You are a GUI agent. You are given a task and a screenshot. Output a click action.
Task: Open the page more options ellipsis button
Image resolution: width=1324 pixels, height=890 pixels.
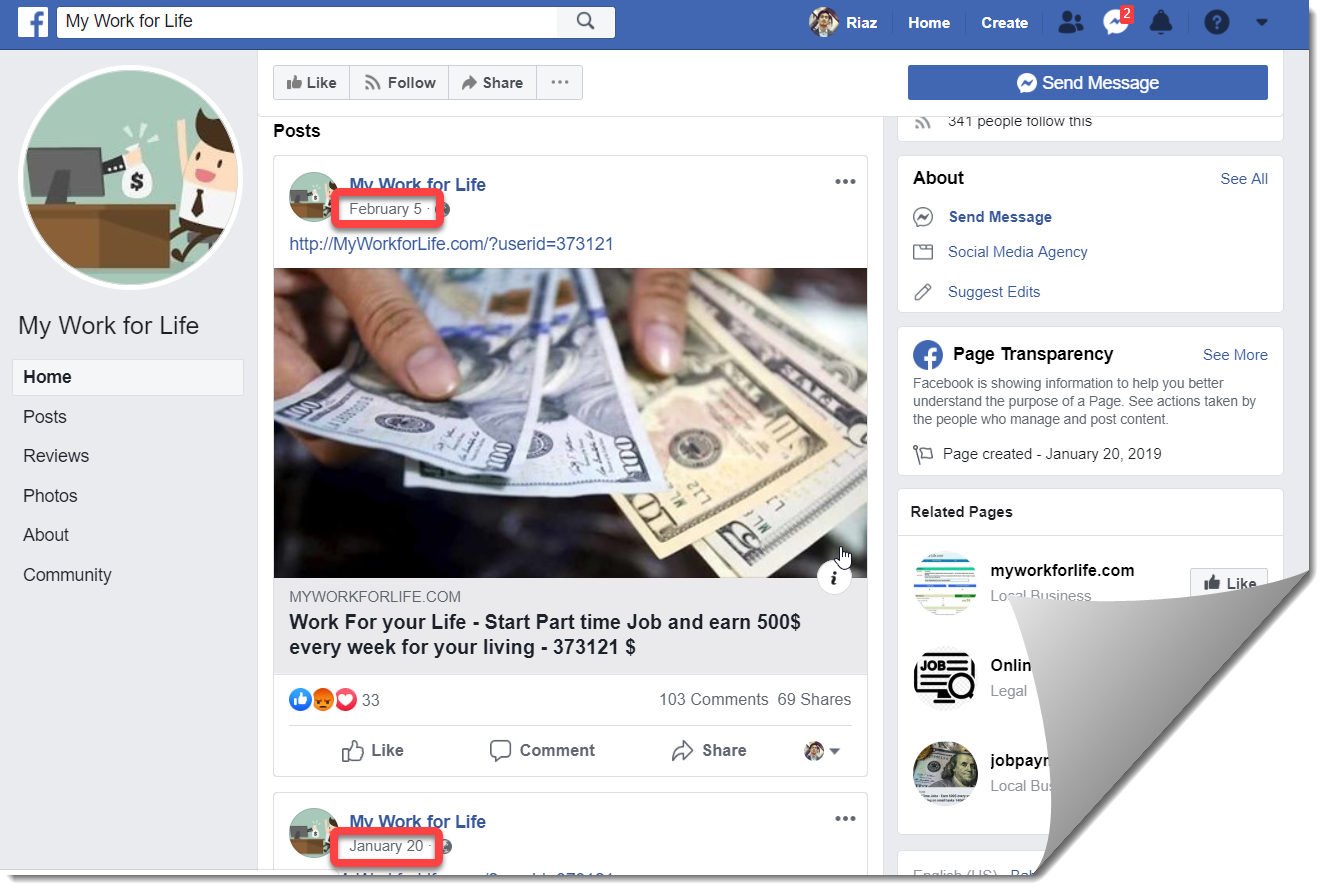[559, 83]
